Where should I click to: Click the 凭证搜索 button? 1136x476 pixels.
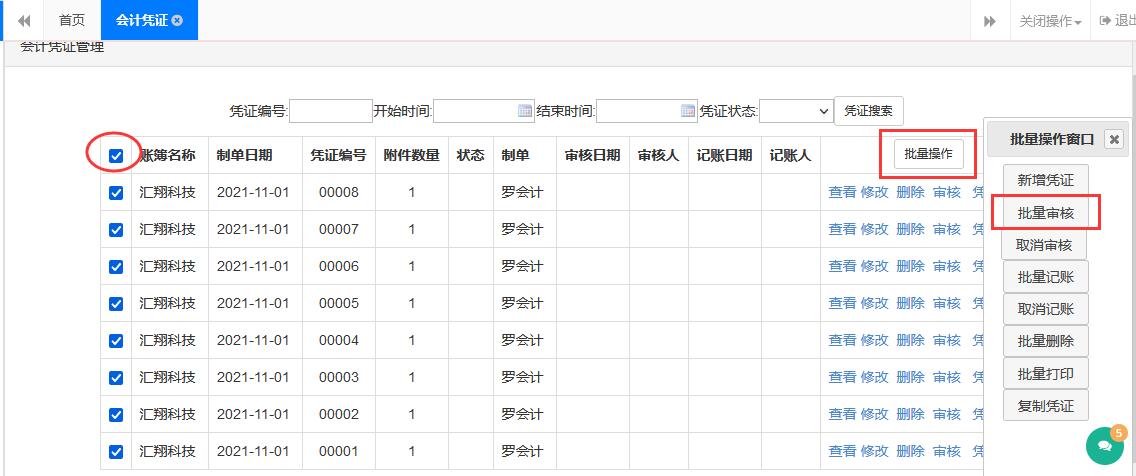point(868,111)
